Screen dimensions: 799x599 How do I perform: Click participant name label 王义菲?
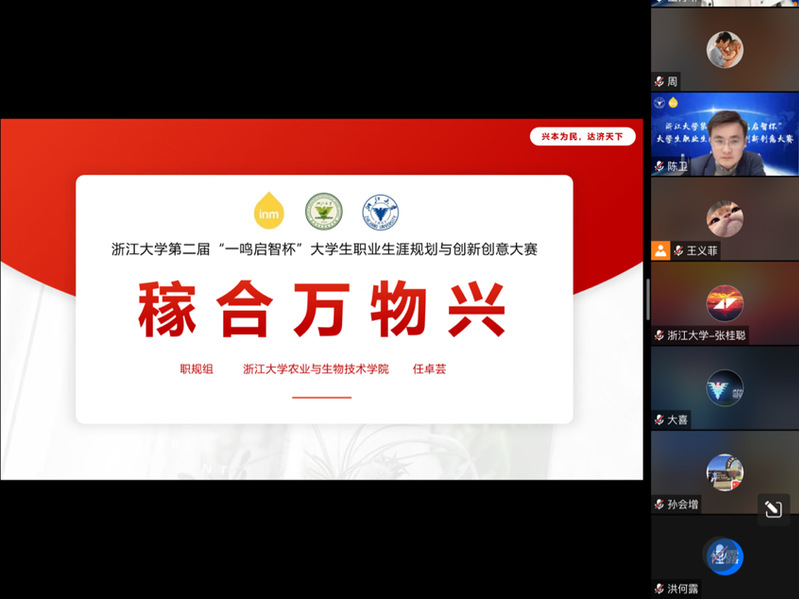click(x=702, y=251)
